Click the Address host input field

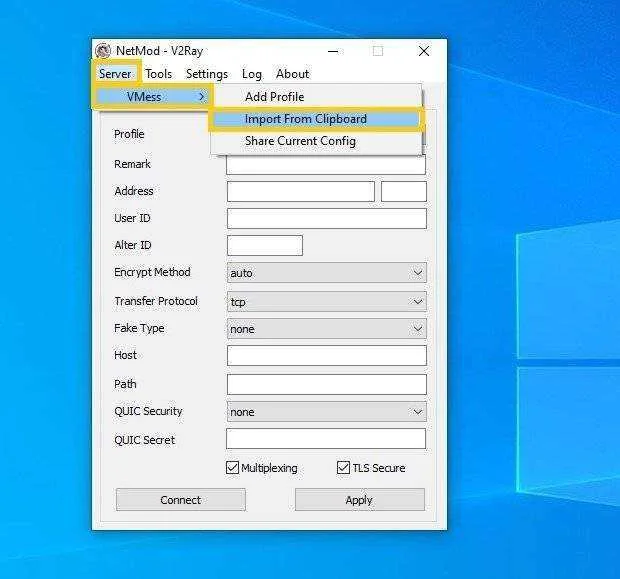click(301, 191)
